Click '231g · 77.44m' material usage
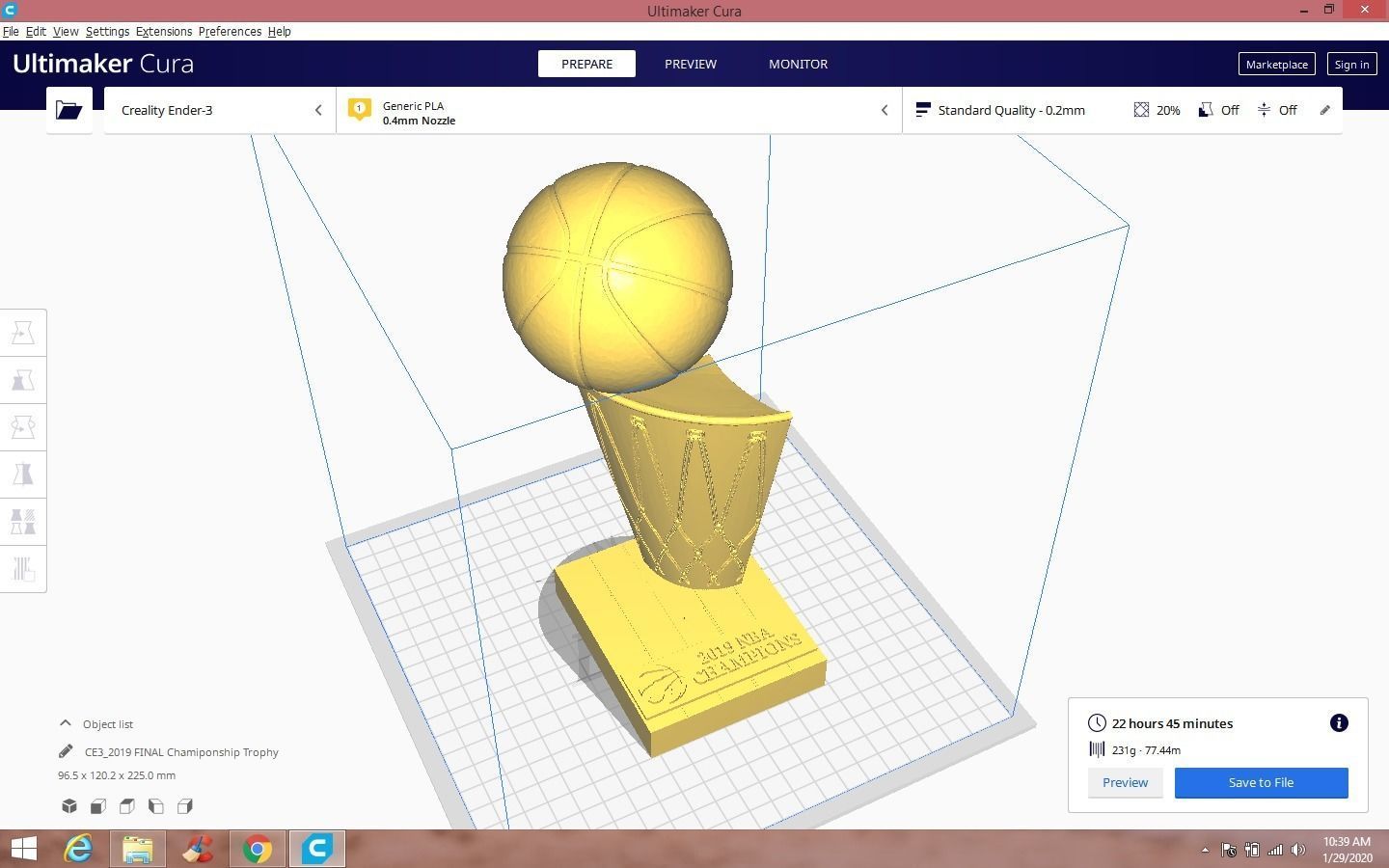1389x868 pixels. click(x=1146, y=749)
